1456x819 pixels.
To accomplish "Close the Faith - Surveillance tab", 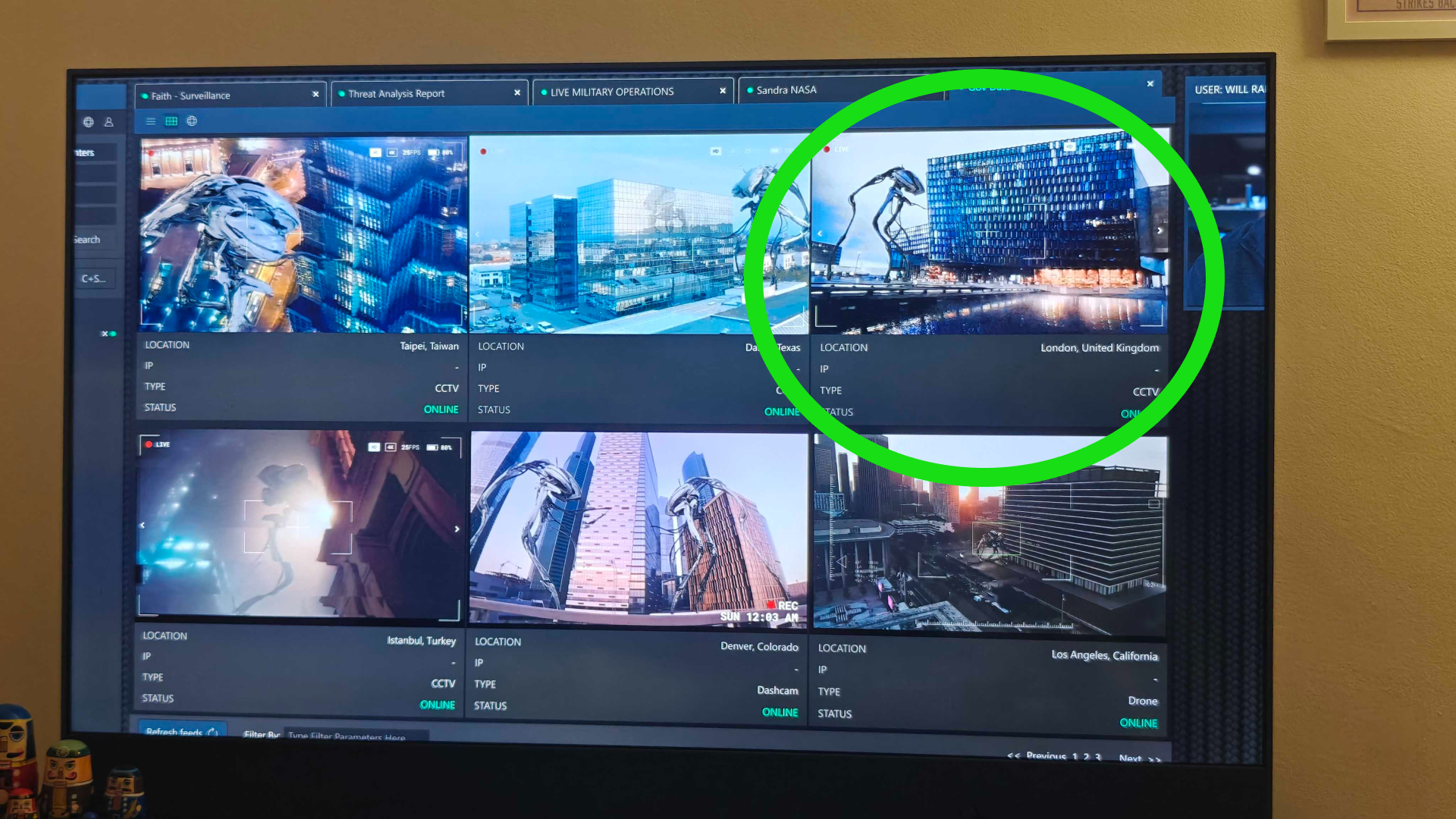I will [315, 95].
